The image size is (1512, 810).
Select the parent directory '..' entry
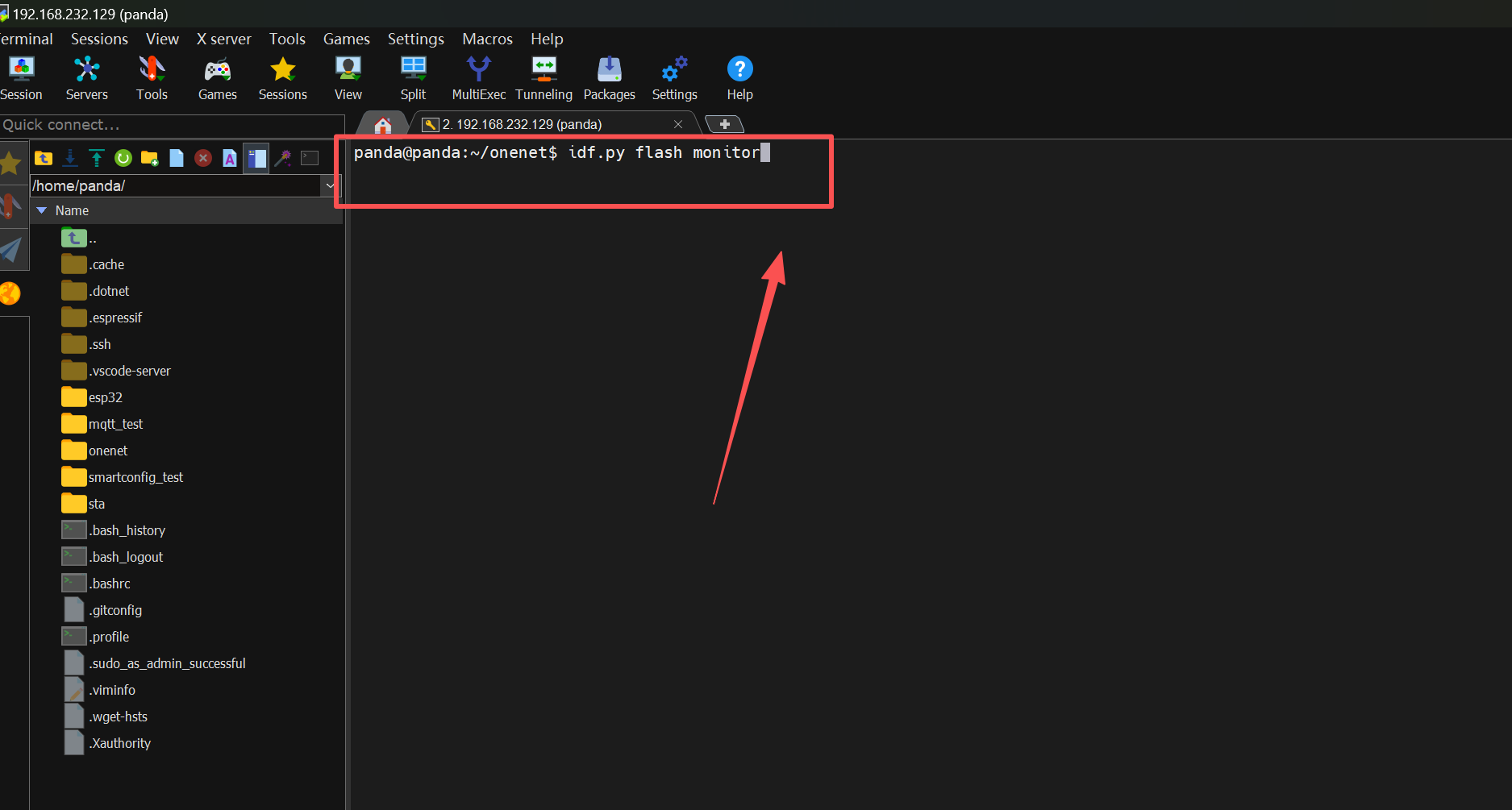78,238
